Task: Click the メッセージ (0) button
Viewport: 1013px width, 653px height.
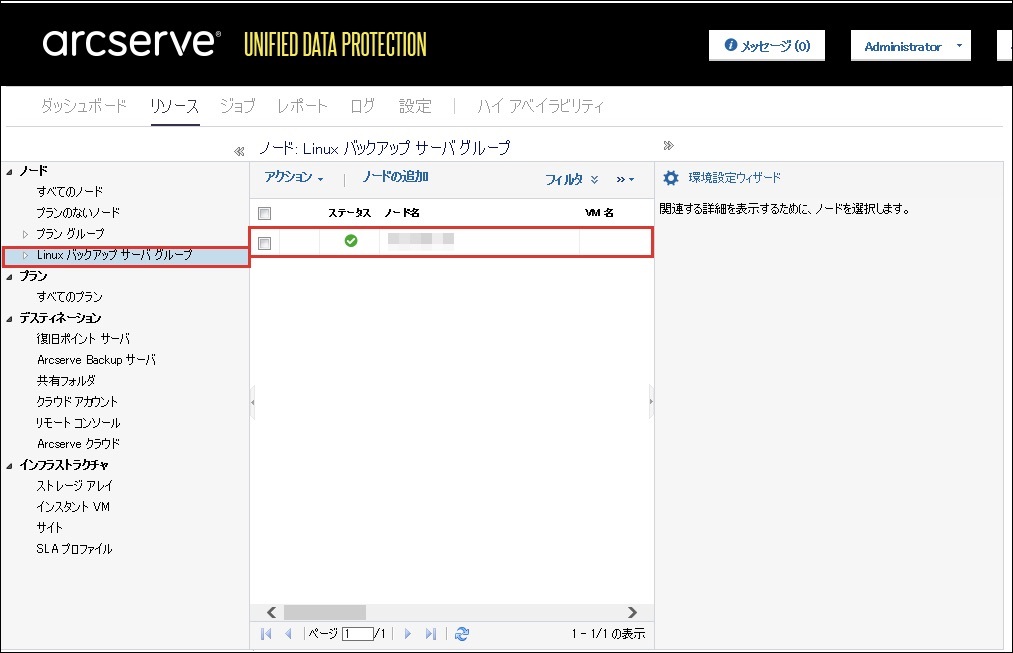Action: point(767,45)
